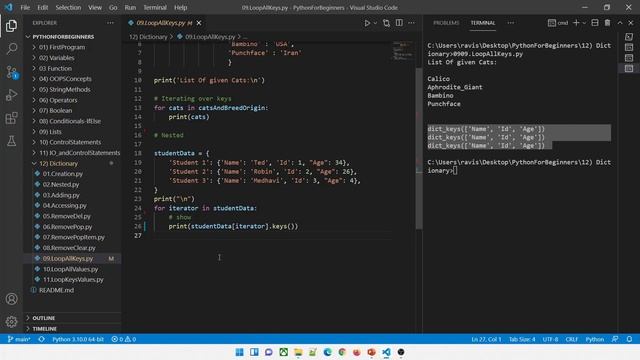Screen dimensions: 640x360
Task: Open the Explorer view in activity bar
Action: tap(11, 26)
